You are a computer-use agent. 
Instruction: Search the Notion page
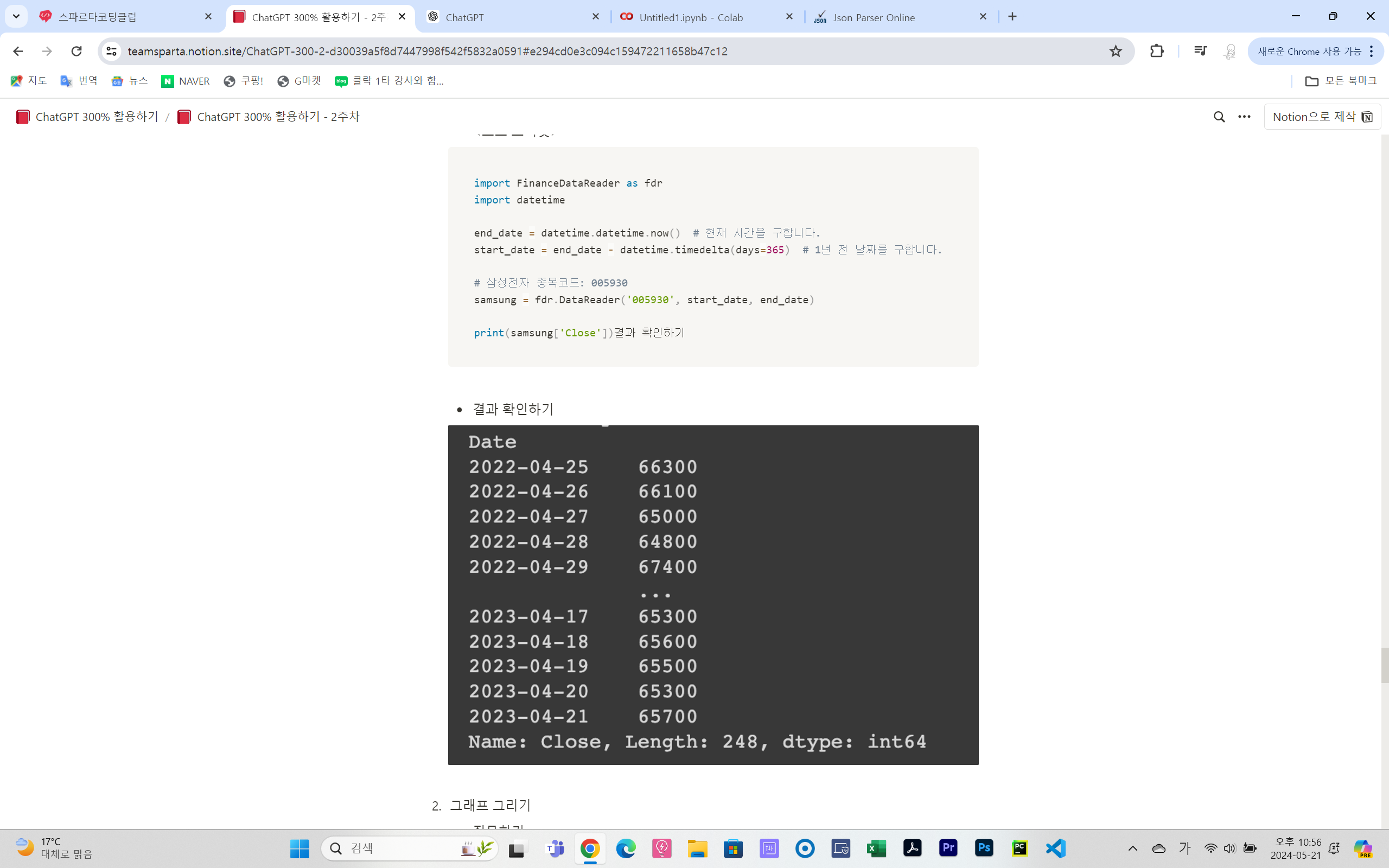(1219, 117)
